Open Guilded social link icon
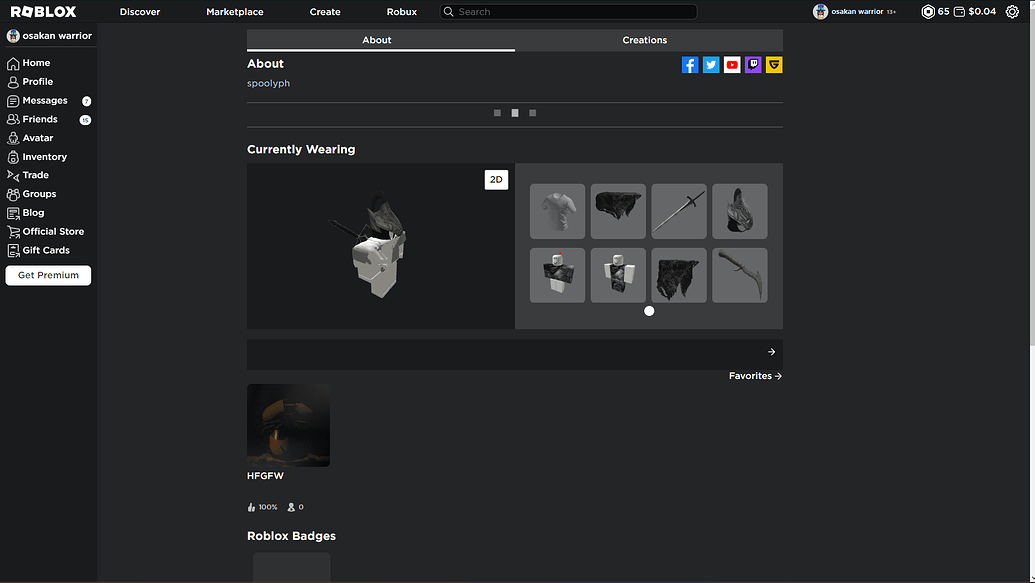Screen dimensions: 1035x583 (774, 65)
